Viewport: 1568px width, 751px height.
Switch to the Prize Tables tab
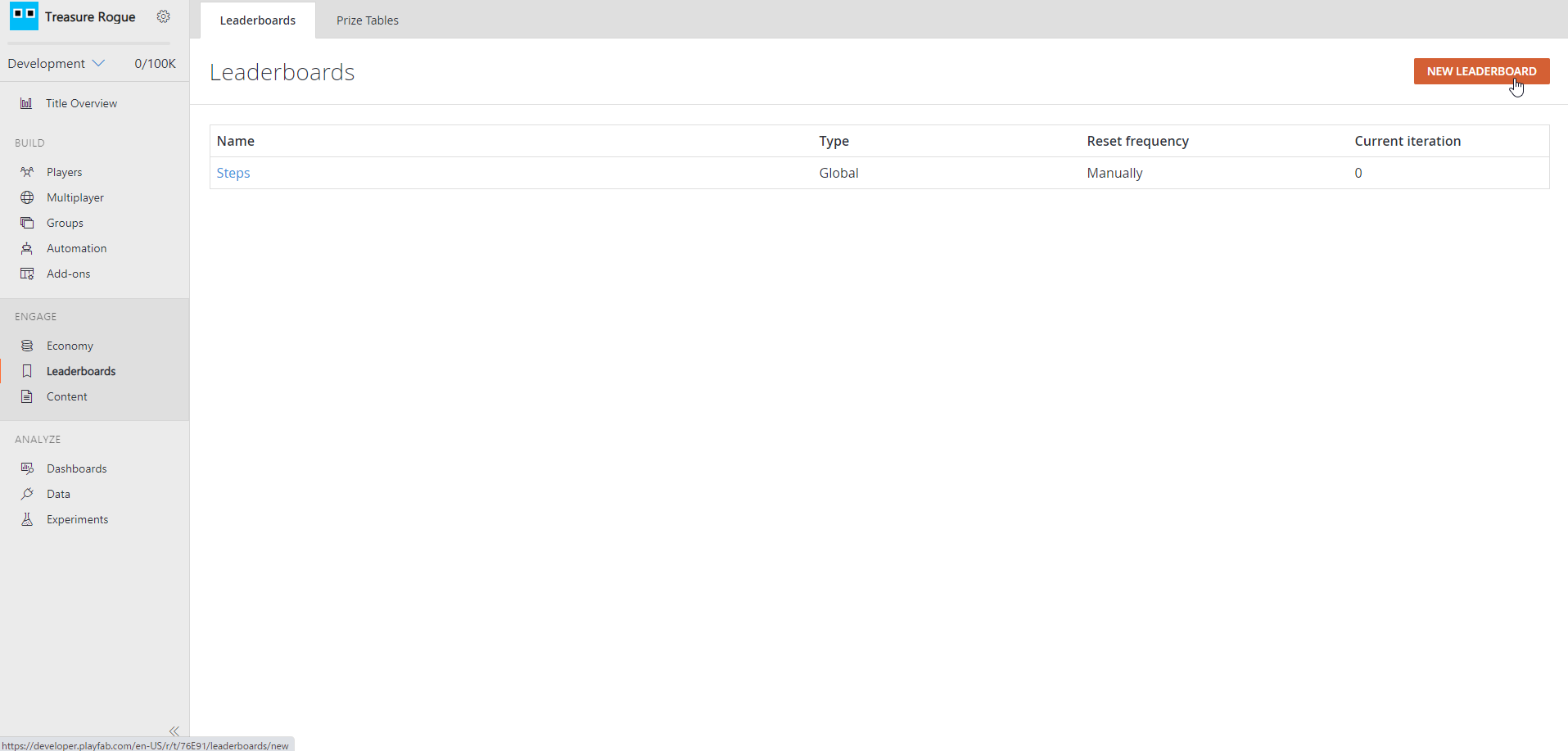(x=367, y=20)
